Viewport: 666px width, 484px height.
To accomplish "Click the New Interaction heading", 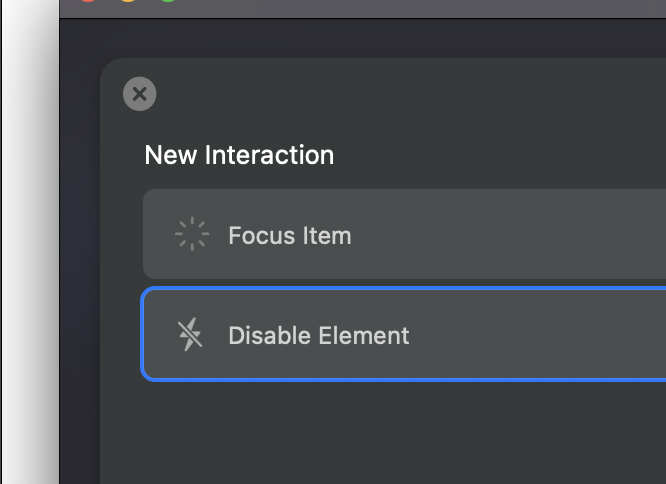I will pos(239,155).
